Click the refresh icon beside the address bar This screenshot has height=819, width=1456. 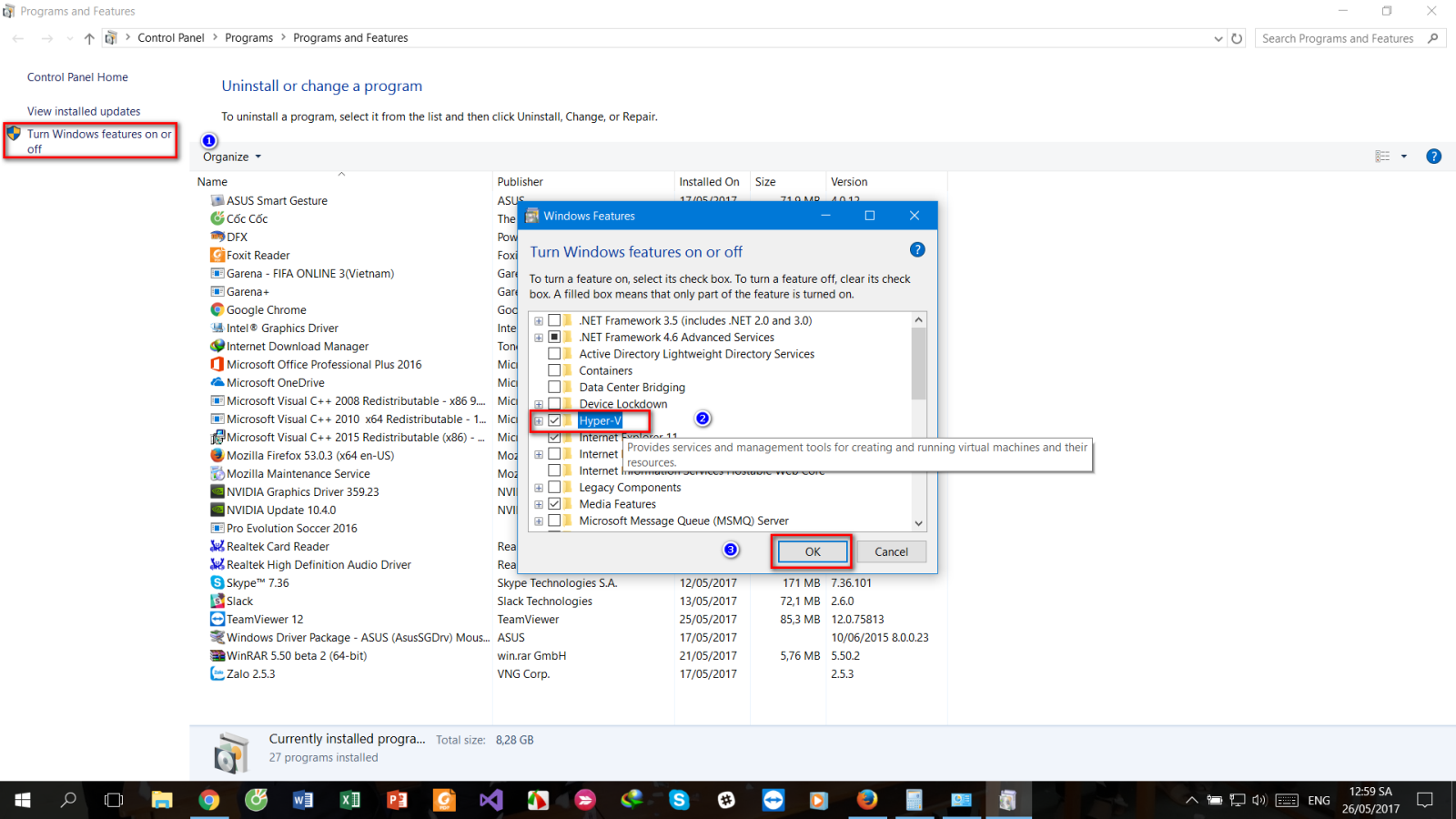click(1237, 37)
